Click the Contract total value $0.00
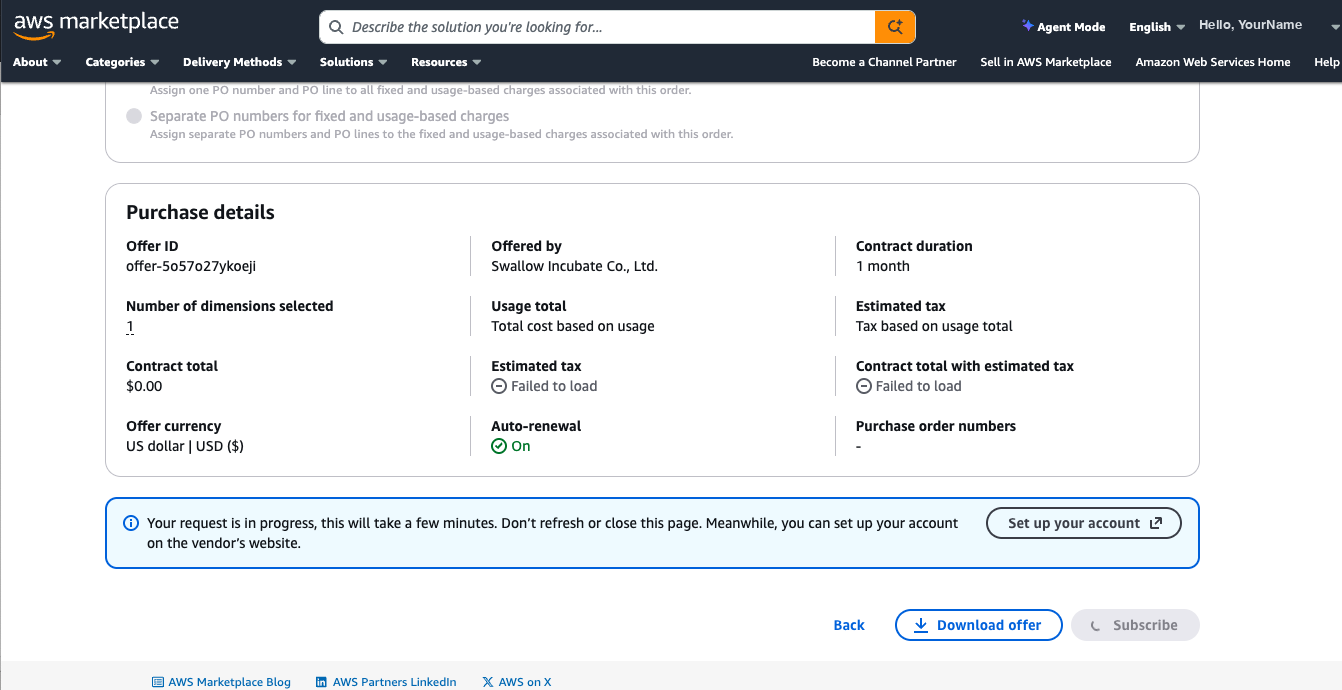Viewport: 1342px width, 690px height. [144, 386]
